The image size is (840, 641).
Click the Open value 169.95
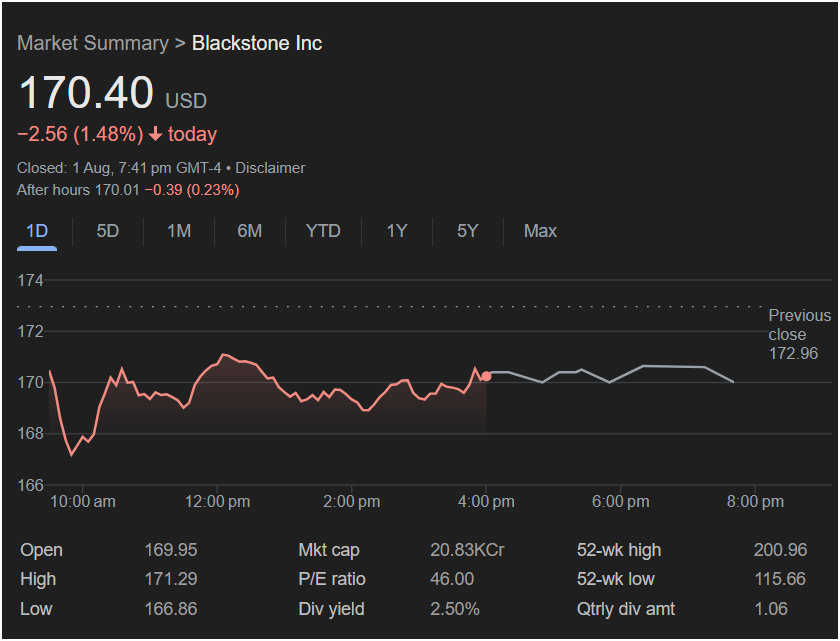(x=171, y=550)
